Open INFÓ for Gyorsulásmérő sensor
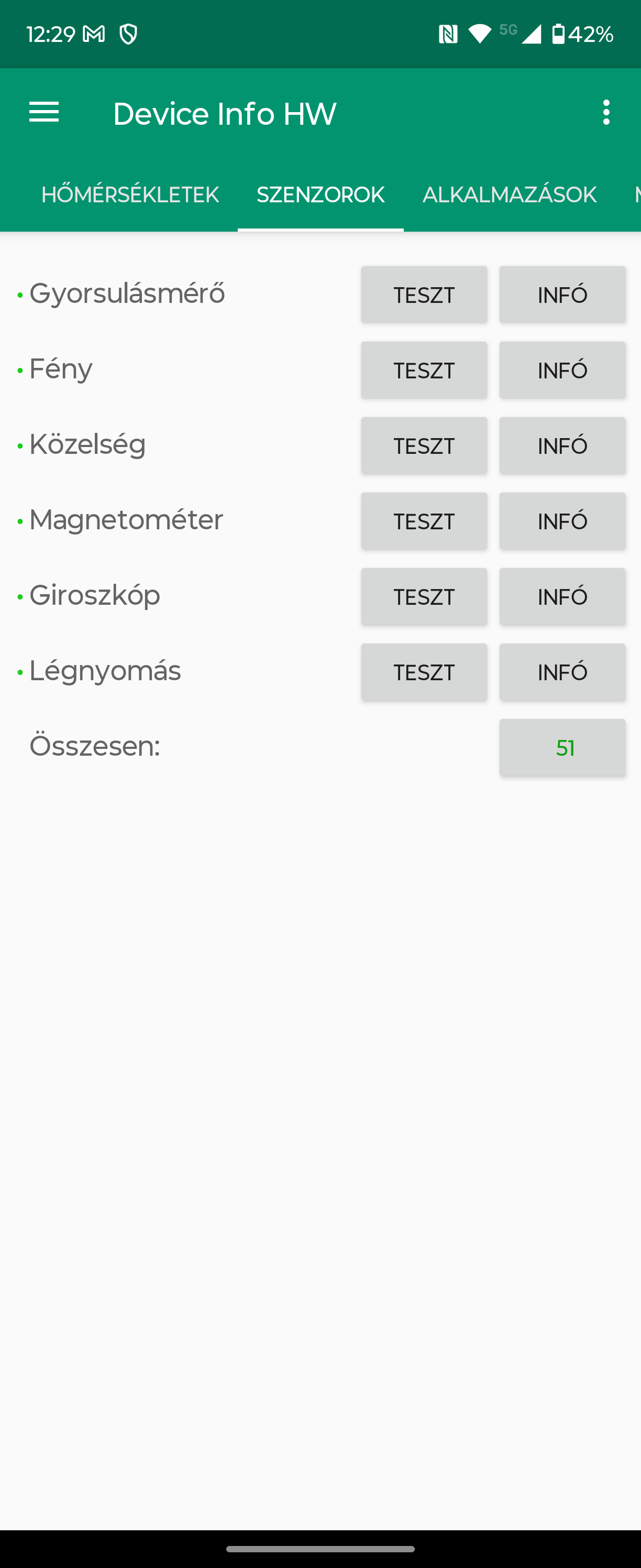The image size is (641, 1568). coord(562,295)
